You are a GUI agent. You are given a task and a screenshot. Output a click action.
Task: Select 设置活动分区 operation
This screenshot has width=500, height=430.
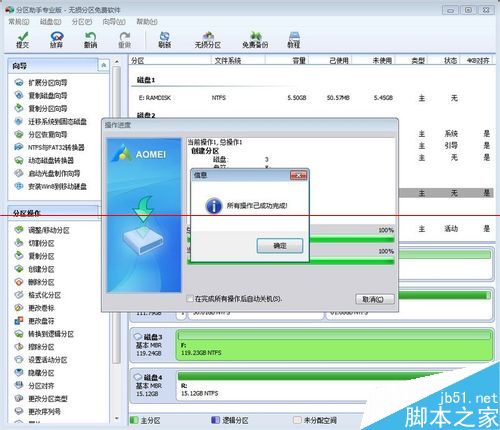[41, 360]
